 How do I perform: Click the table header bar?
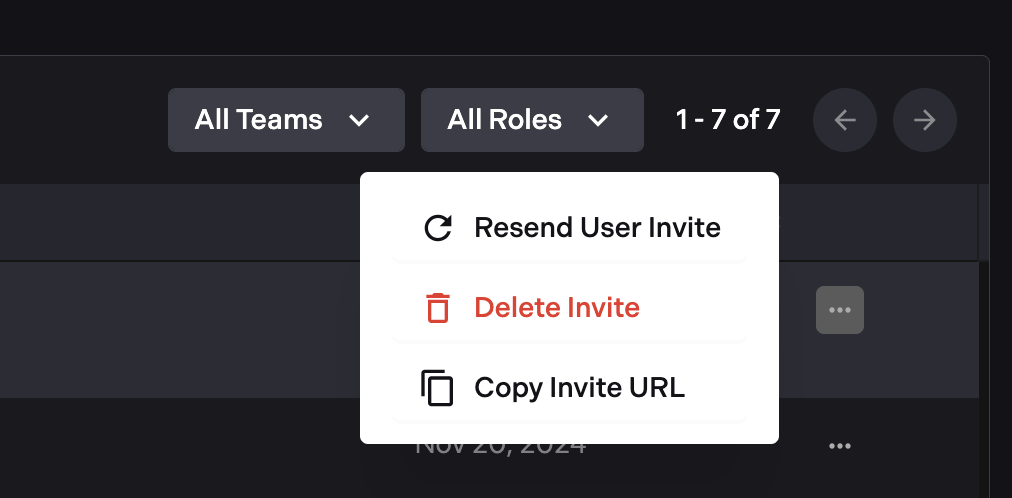[180, 222]
